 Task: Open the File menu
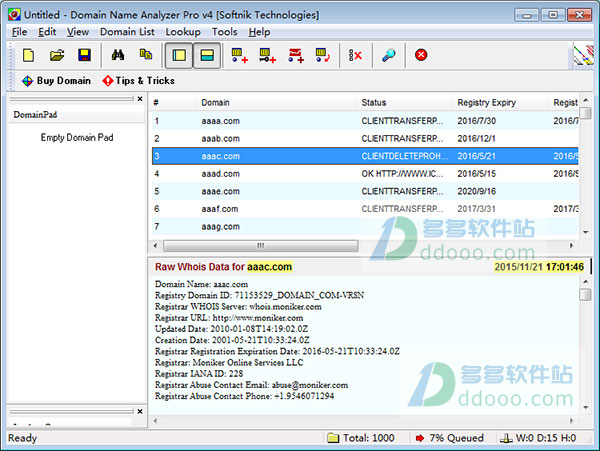point(19,32)
